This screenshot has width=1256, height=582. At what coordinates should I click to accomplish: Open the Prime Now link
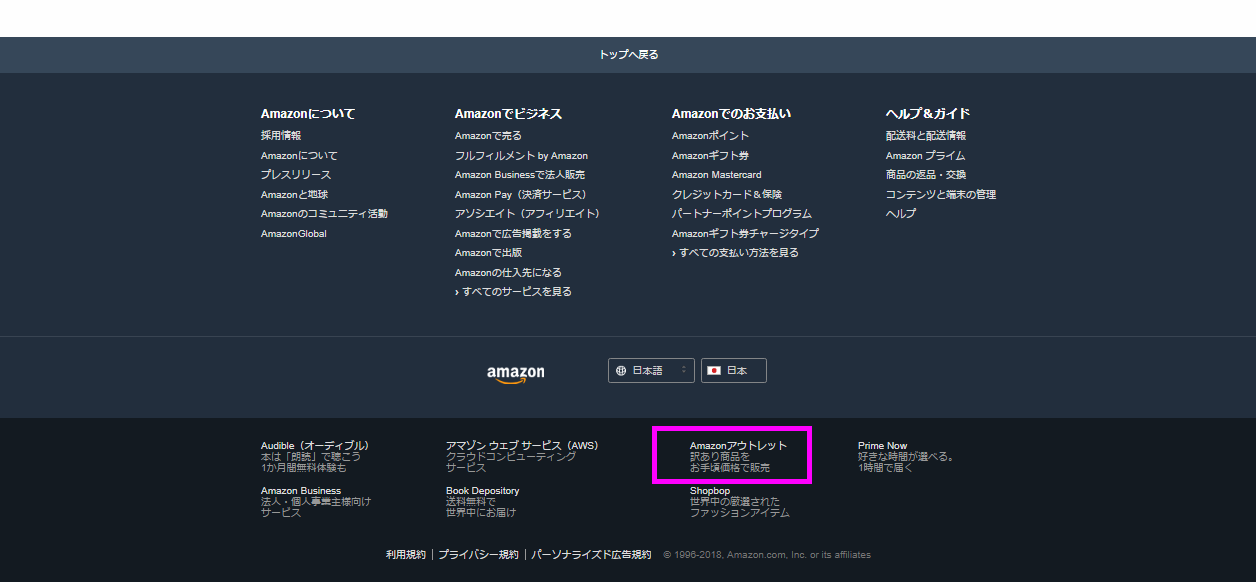coord(882,445)
